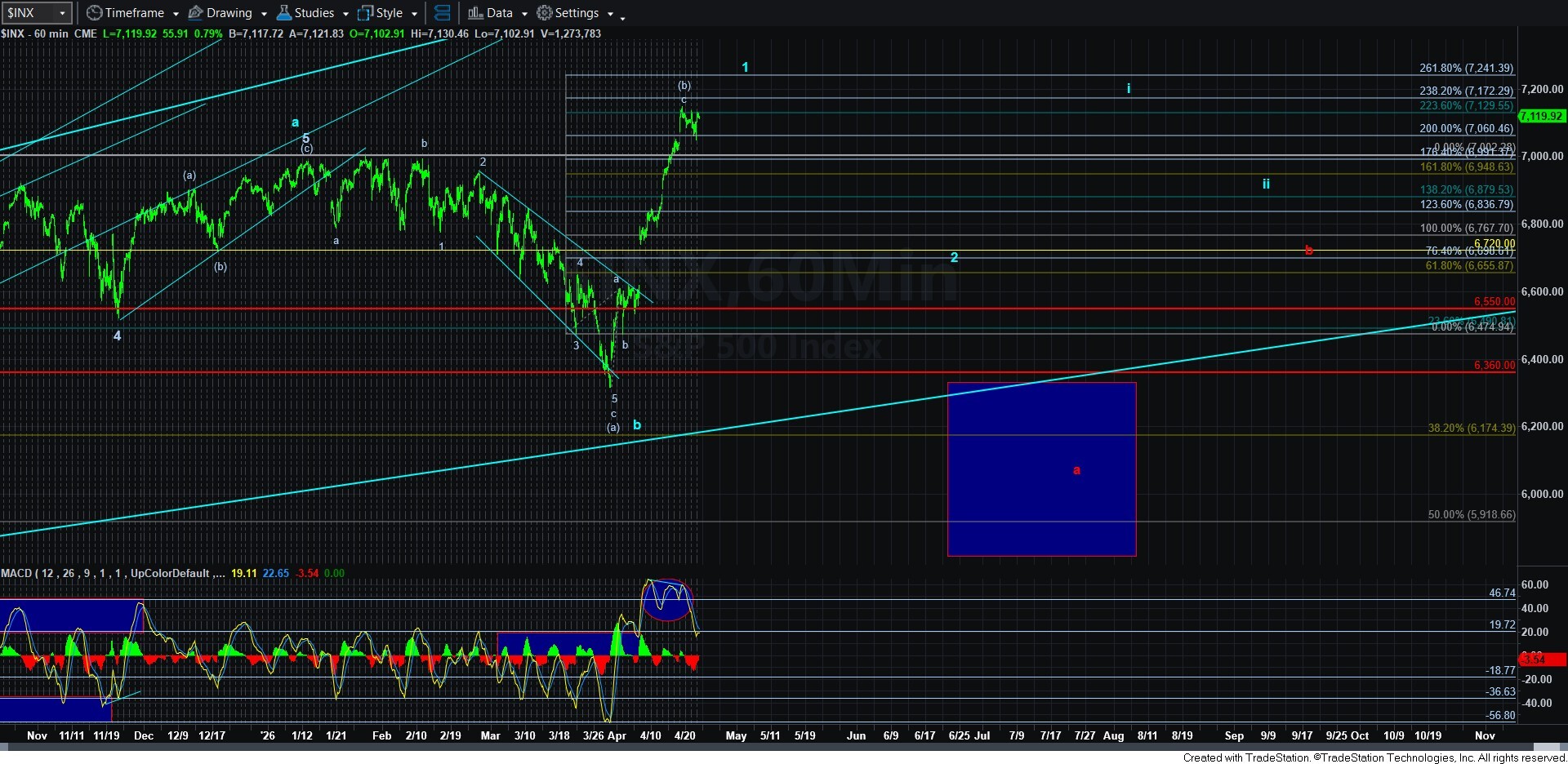
Task: Open the Settings menu label
Action: pyautogui.click(x=577, y=13)
